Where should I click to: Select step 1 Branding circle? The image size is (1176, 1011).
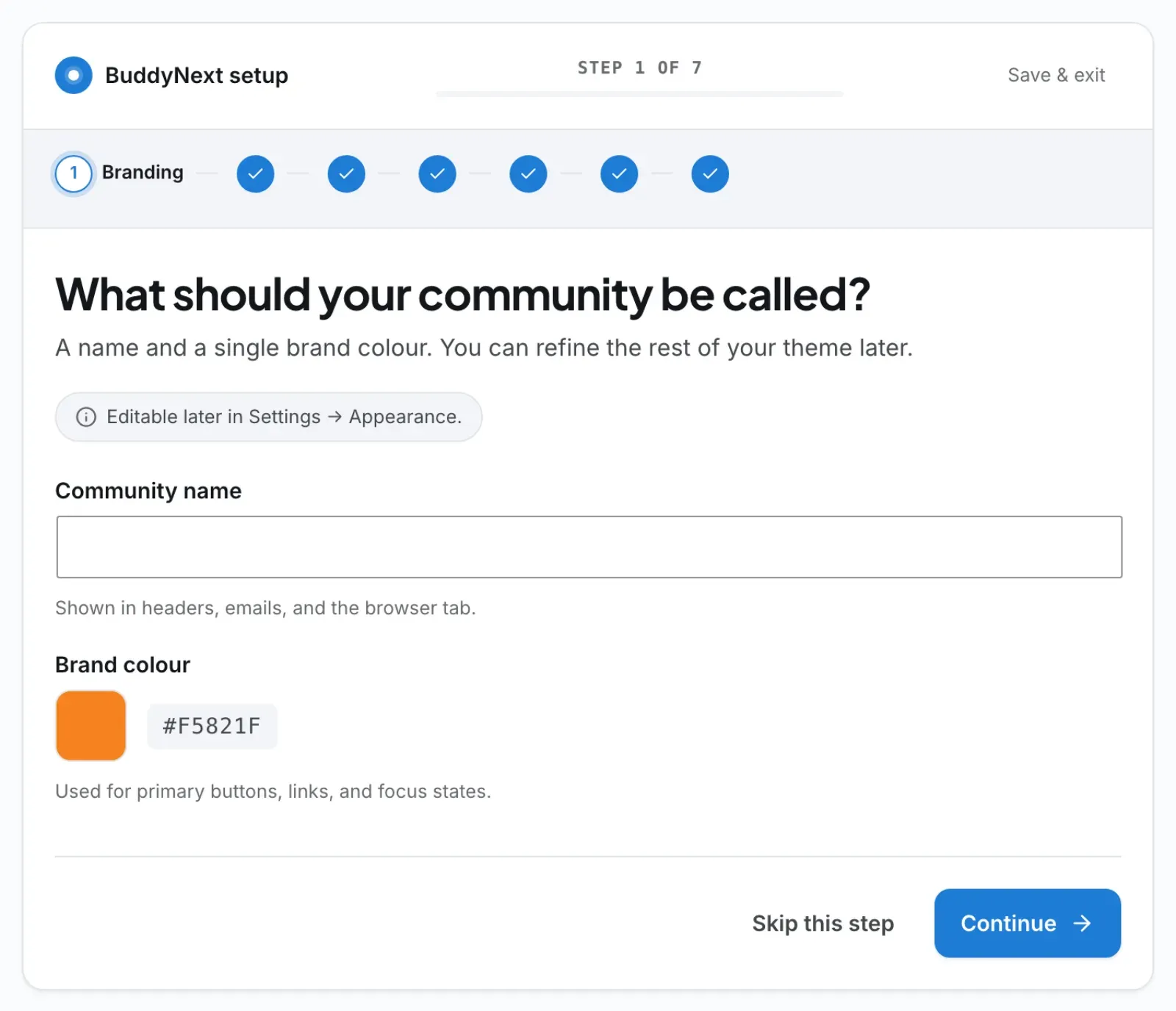(x=73, y=174)
